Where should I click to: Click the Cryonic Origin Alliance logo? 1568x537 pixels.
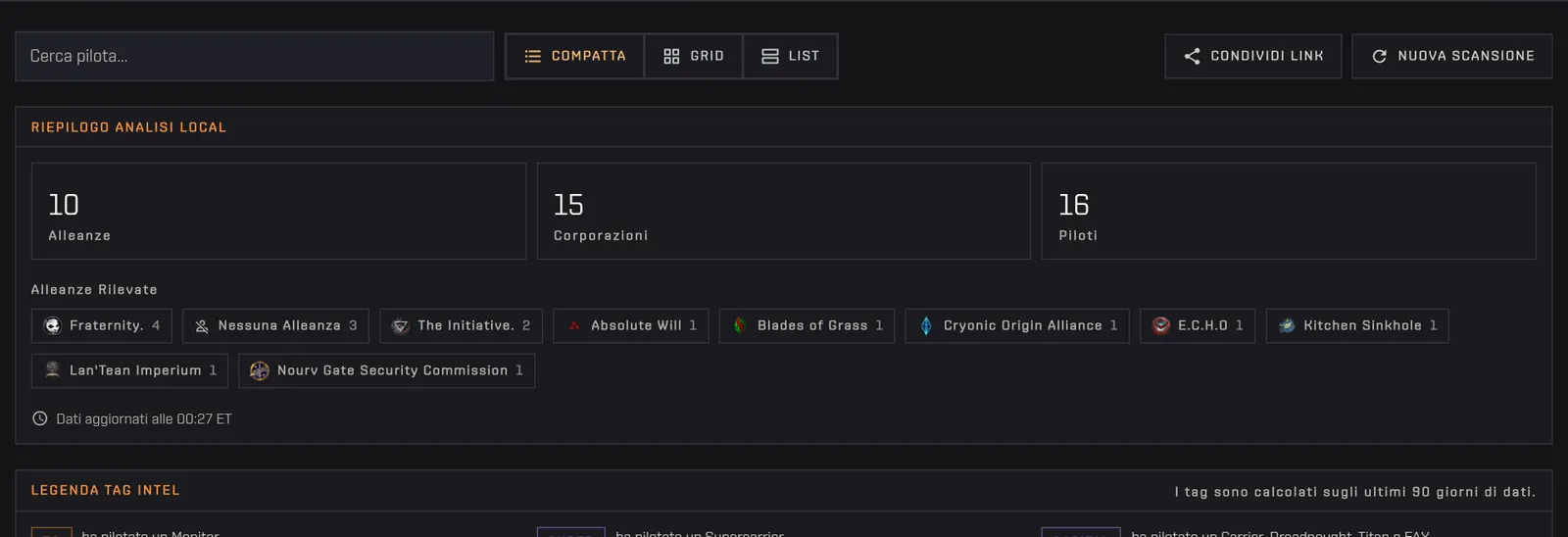926,325
